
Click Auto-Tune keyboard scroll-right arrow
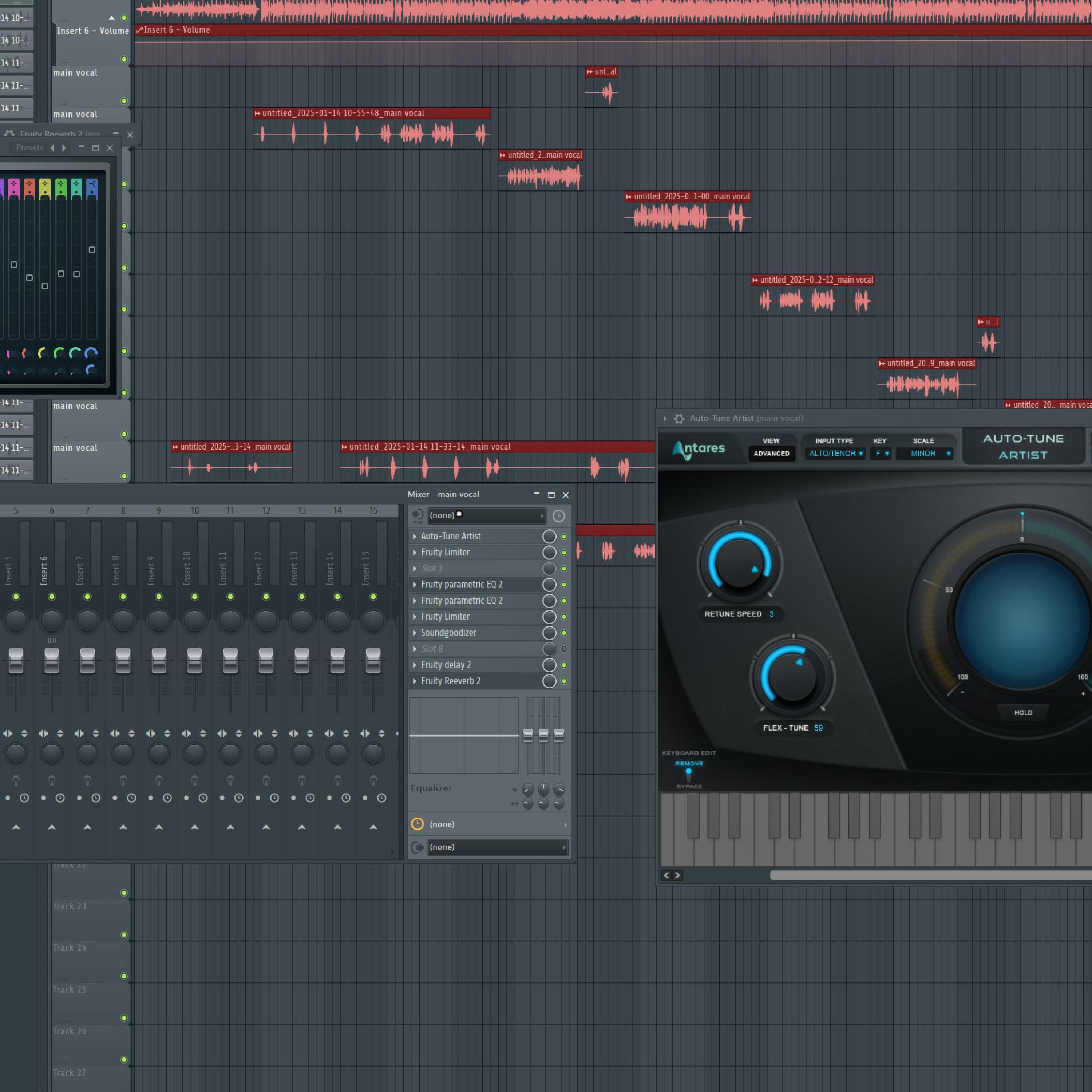click(x=677, y=875)
